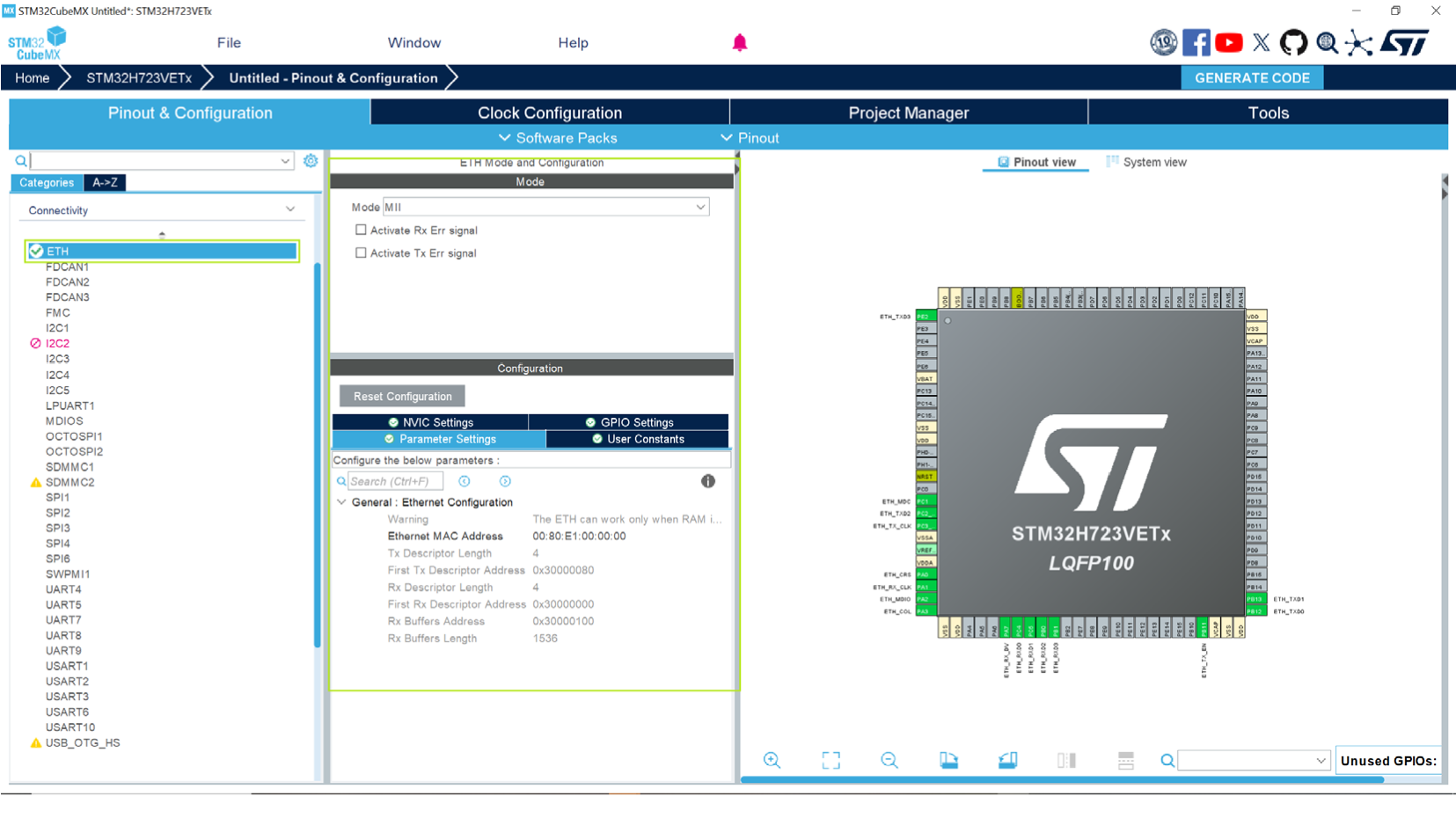
Task: Enable Activate Tx Err signal checkbox
Action: point(361,253)
